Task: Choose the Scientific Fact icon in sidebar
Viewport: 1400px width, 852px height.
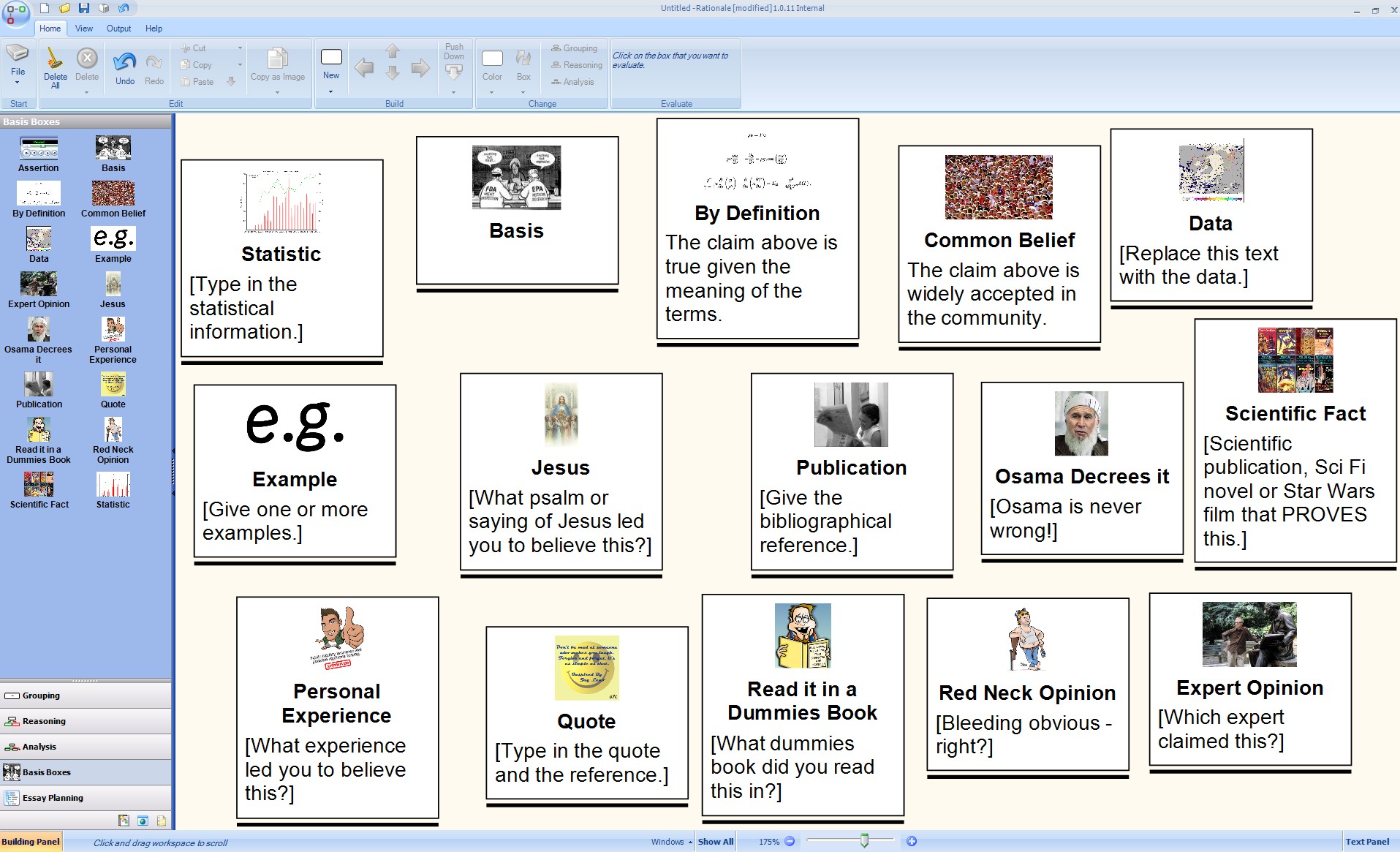Action: [x=39, y=484]
